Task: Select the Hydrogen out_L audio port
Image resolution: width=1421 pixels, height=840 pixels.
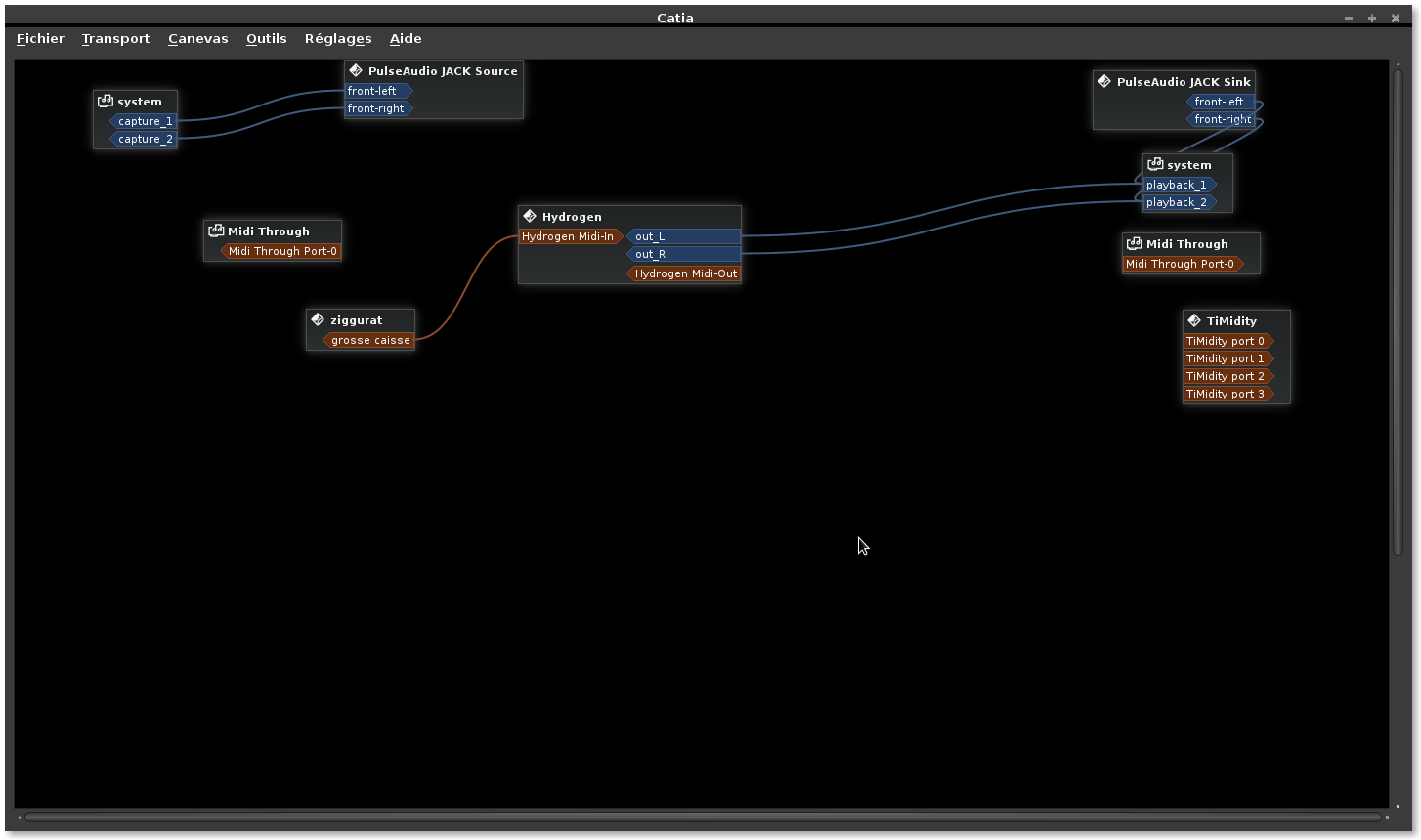Action: point(684,236)
